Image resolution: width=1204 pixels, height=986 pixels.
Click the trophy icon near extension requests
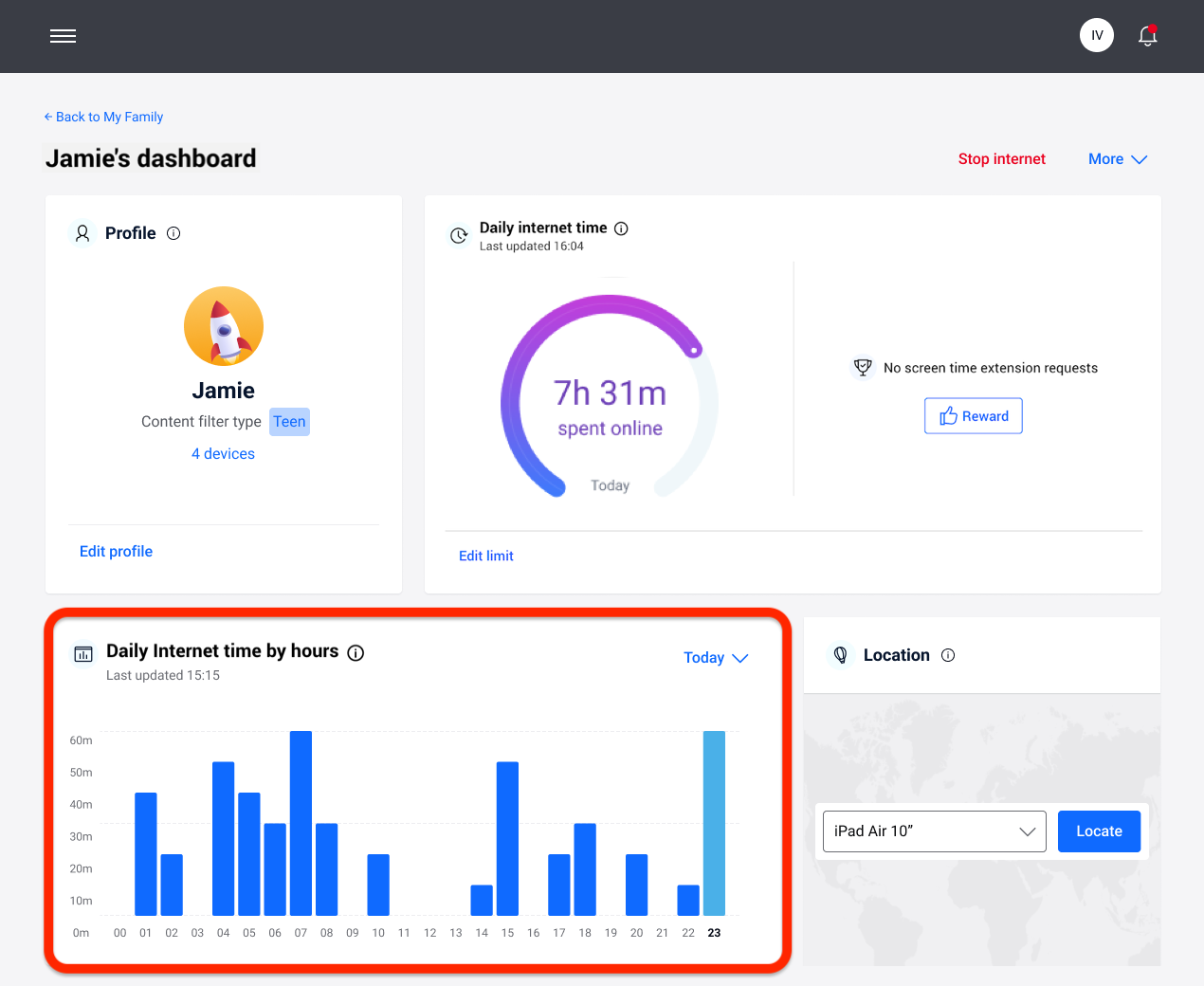point(863,367)
